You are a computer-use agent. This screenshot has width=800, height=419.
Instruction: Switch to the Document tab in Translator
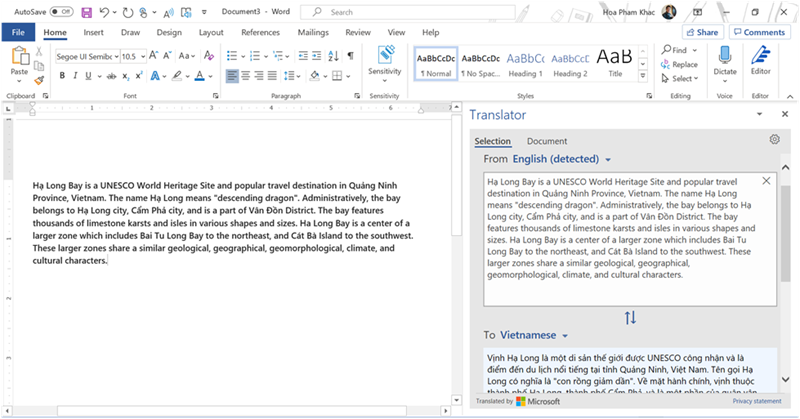point(546,141)
